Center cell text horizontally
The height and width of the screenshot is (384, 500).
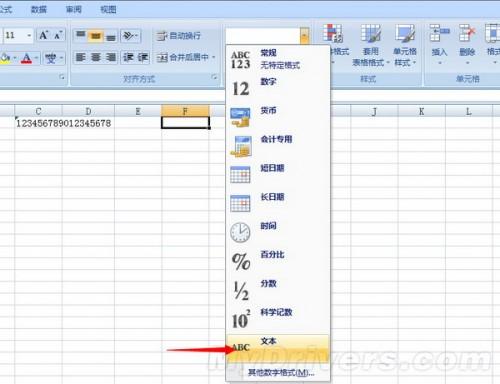click(x=96, y=57)
